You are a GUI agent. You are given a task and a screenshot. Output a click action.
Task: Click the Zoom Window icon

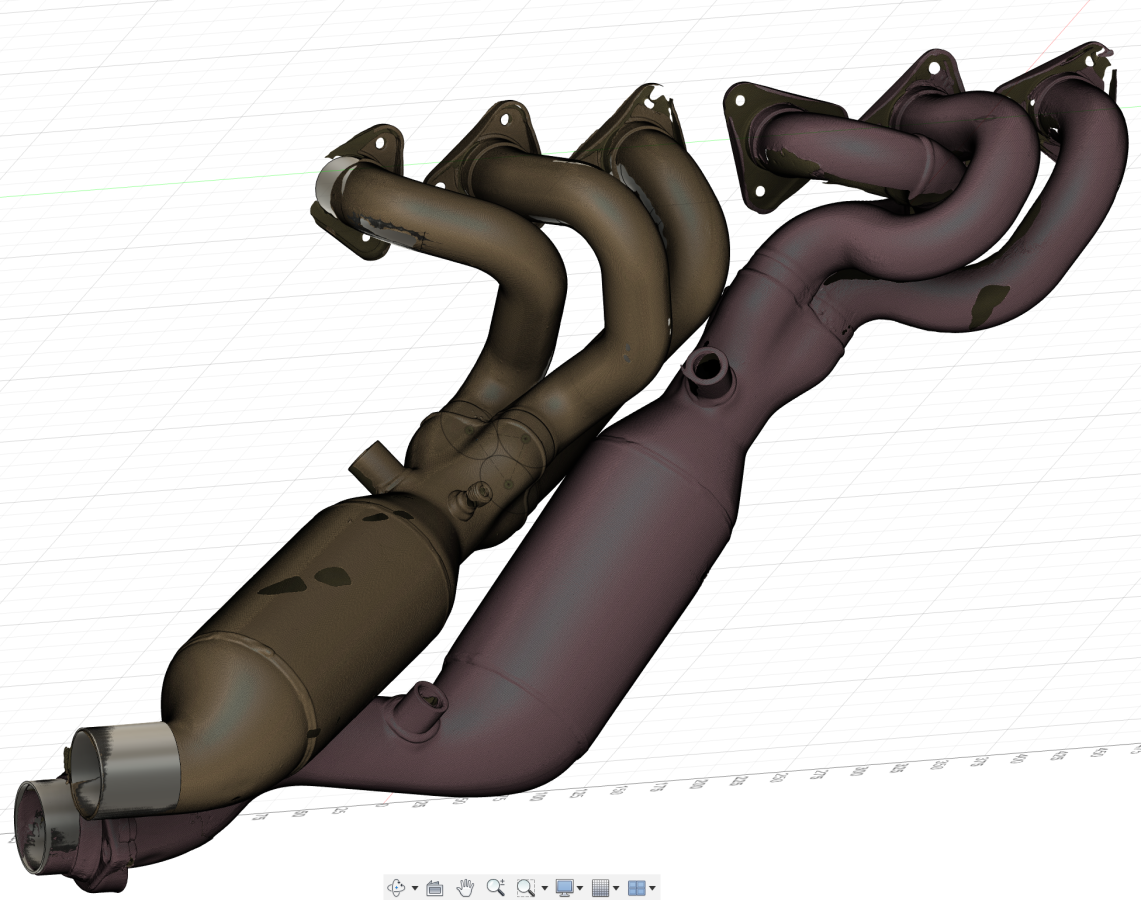point(526,887)
